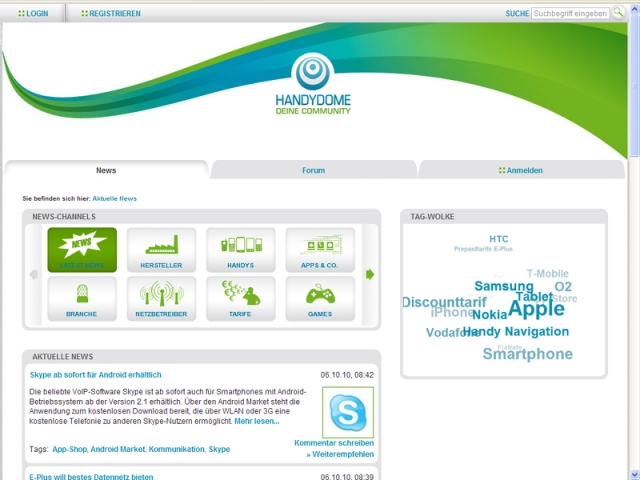640x480 pixels.
Task: Show next news channels with green arrow
Action: coord(370,274)
